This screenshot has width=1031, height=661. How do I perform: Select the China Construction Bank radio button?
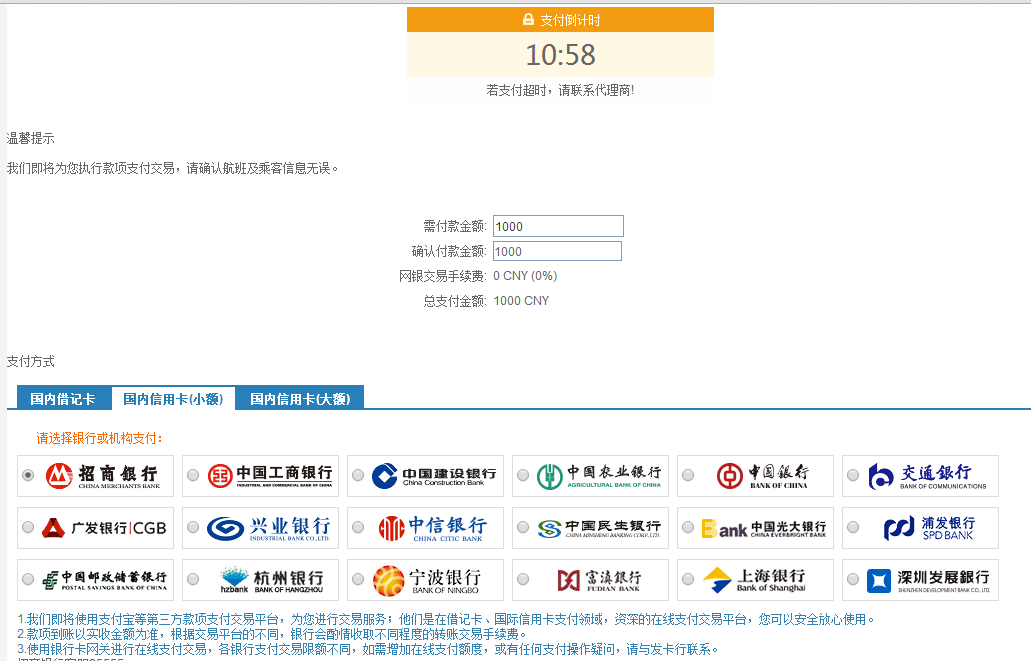pyautogui.click(x=358, y=475)
